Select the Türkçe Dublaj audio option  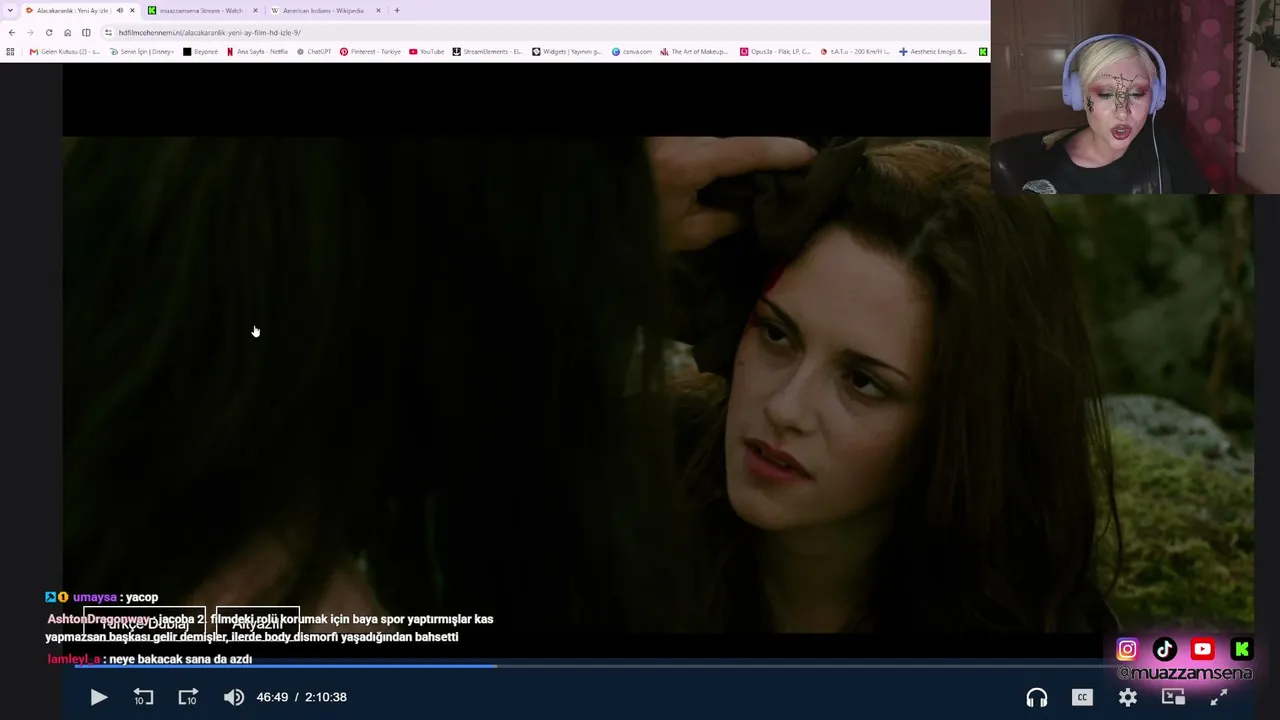144,624
